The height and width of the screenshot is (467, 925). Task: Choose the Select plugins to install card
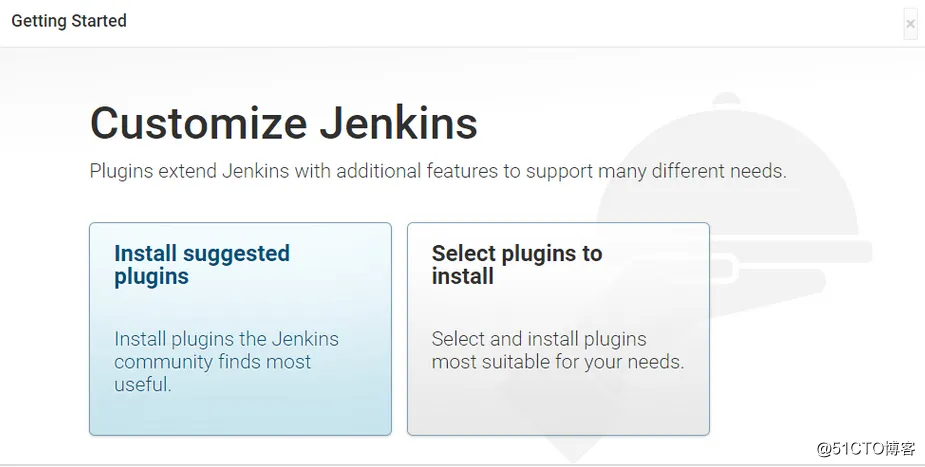(x=558, y=328)
